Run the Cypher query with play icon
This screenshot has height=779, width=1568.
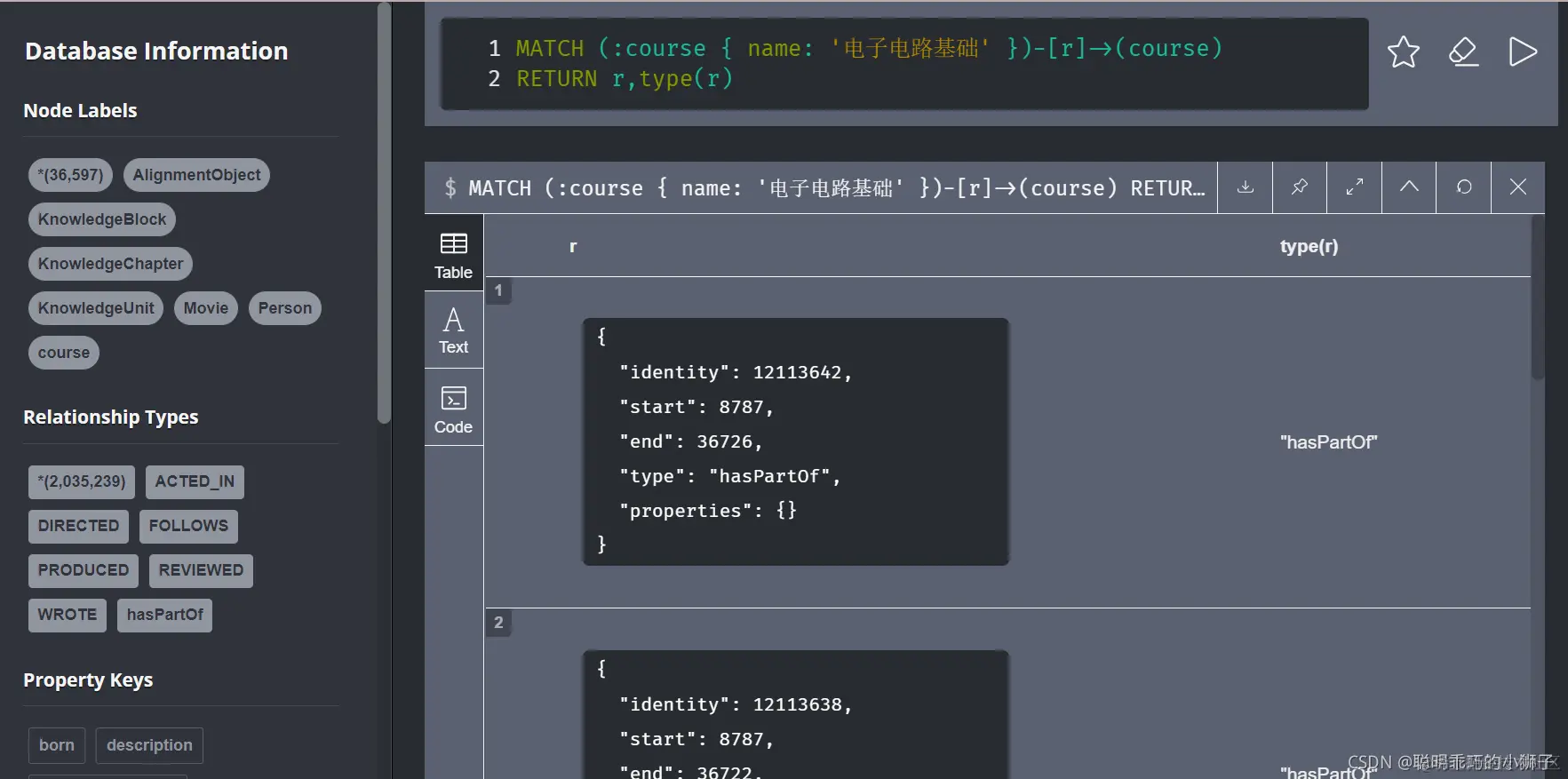click(x=1523, y=52)
